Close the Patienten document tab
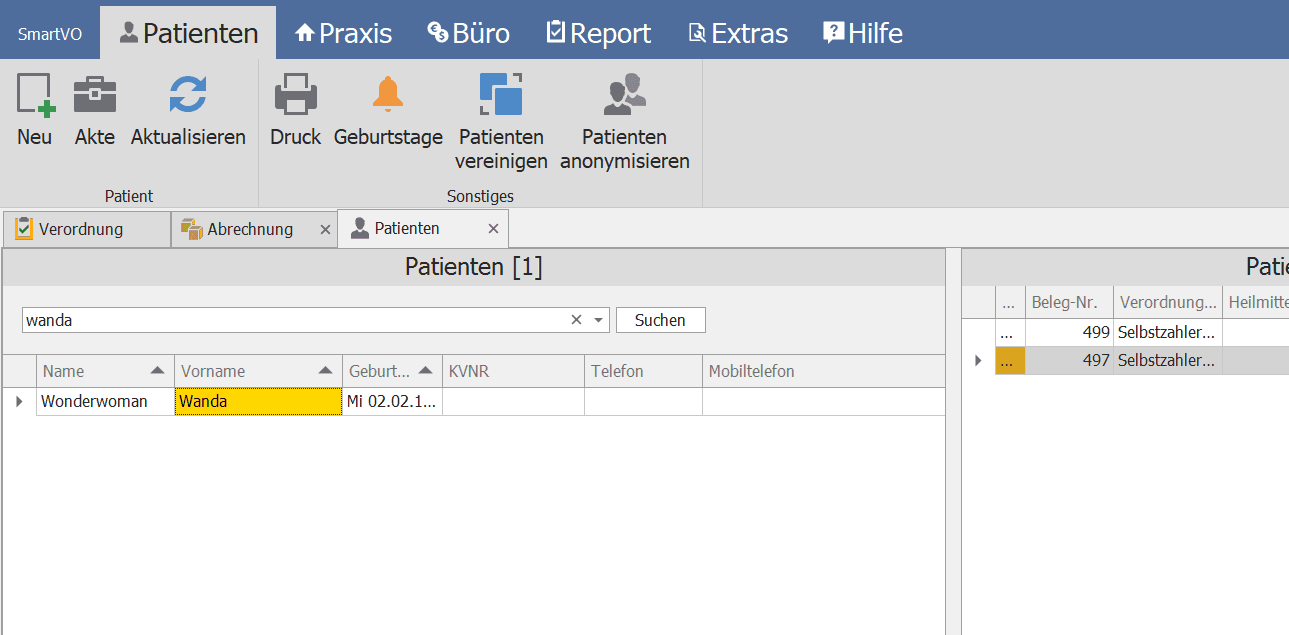This screenshot has width=1289, height=635. click(x=493, y=229)
